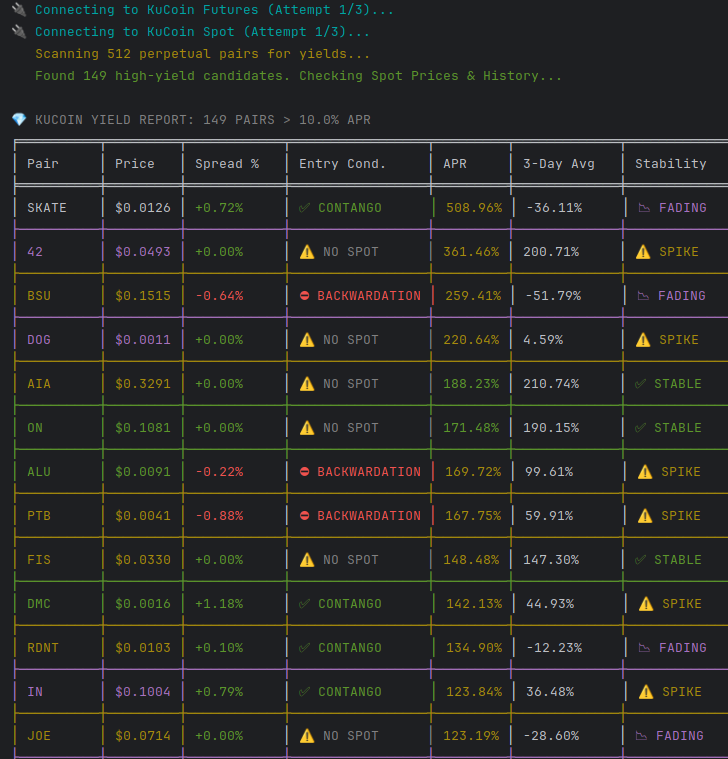Click the warning icon in DOG's SPIKE cell
The width and height of the screenshot is (728, 759).
pyautogui.click(x=643, y=340)
